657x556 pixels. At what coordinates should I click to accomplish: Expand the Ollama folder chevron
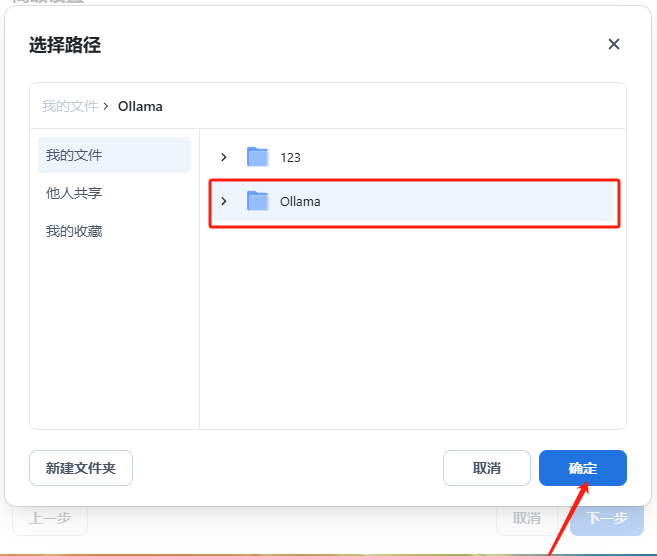224,201
